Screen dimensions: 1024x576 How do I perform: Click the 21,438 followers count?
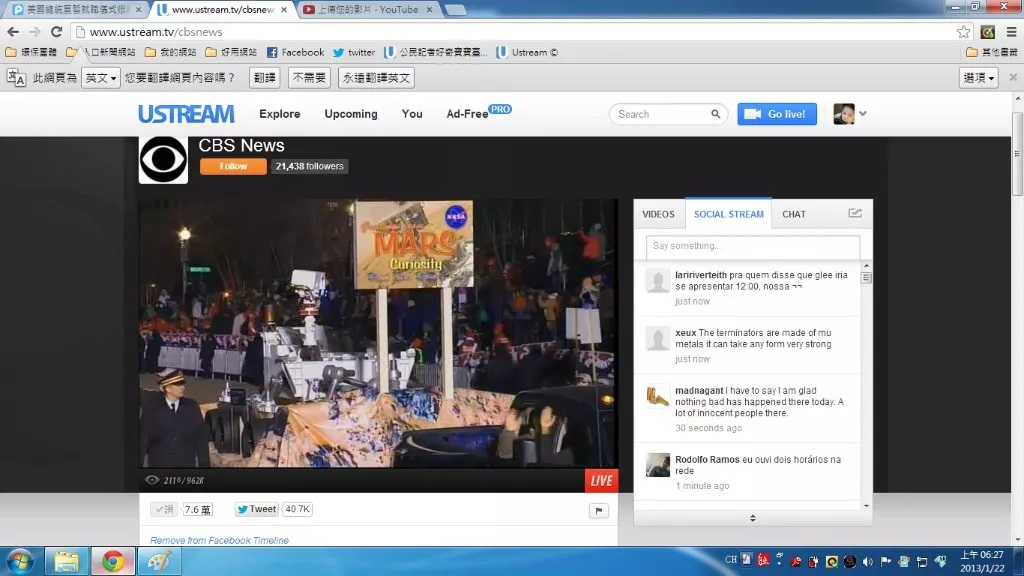[310, 166]
